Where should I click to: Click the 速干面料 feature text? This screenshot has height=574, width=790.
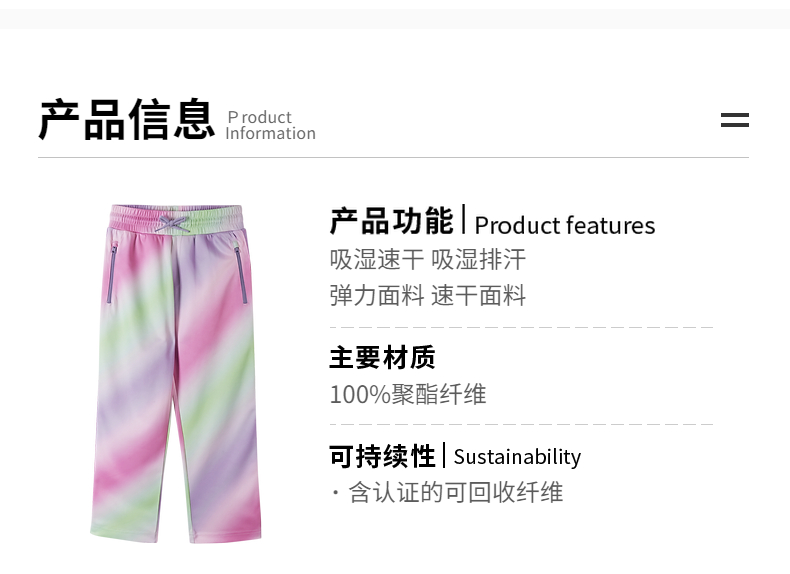(x=478, y=295)
